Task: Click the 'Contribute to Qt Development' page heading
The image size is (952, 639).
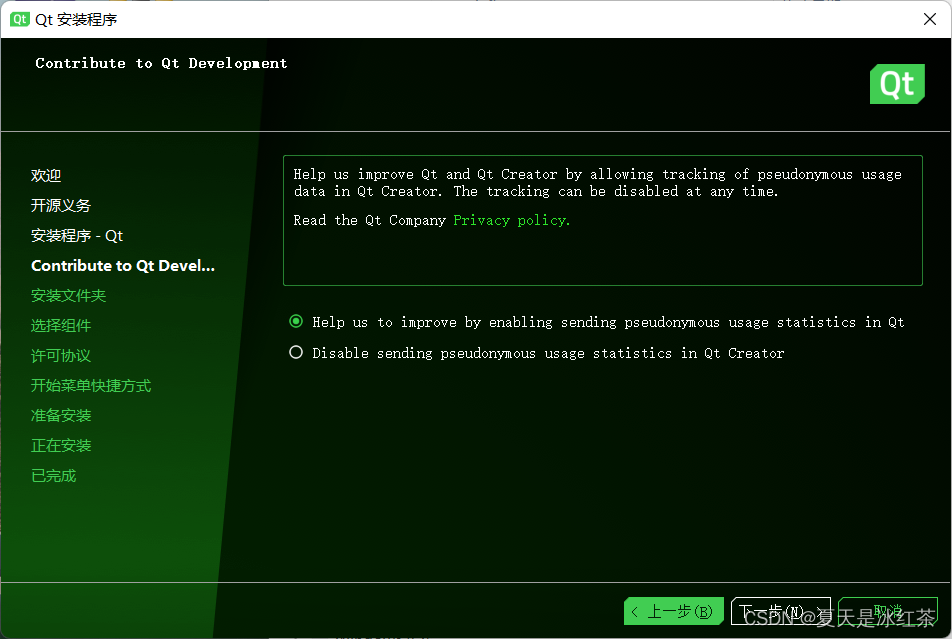Action: (x=161, y=63)
